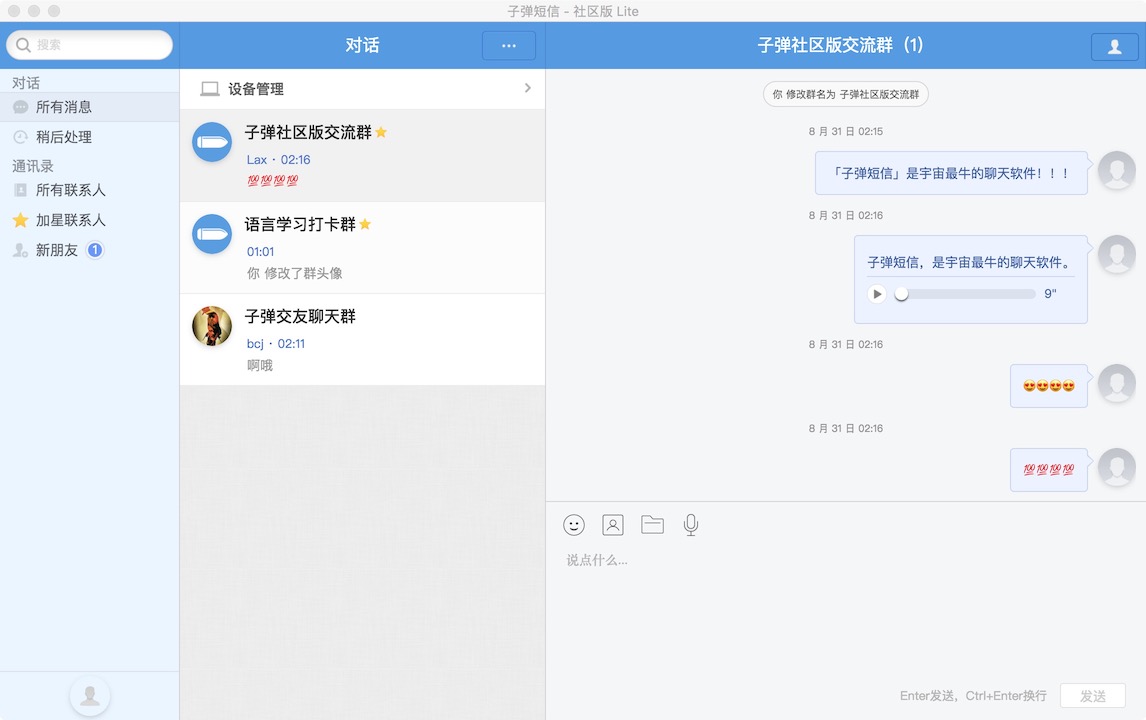Click system notice 你 修改群名为 子弹社区版交流群
The height and width of the screenshot is (720, 1146).
coord(846,94)
